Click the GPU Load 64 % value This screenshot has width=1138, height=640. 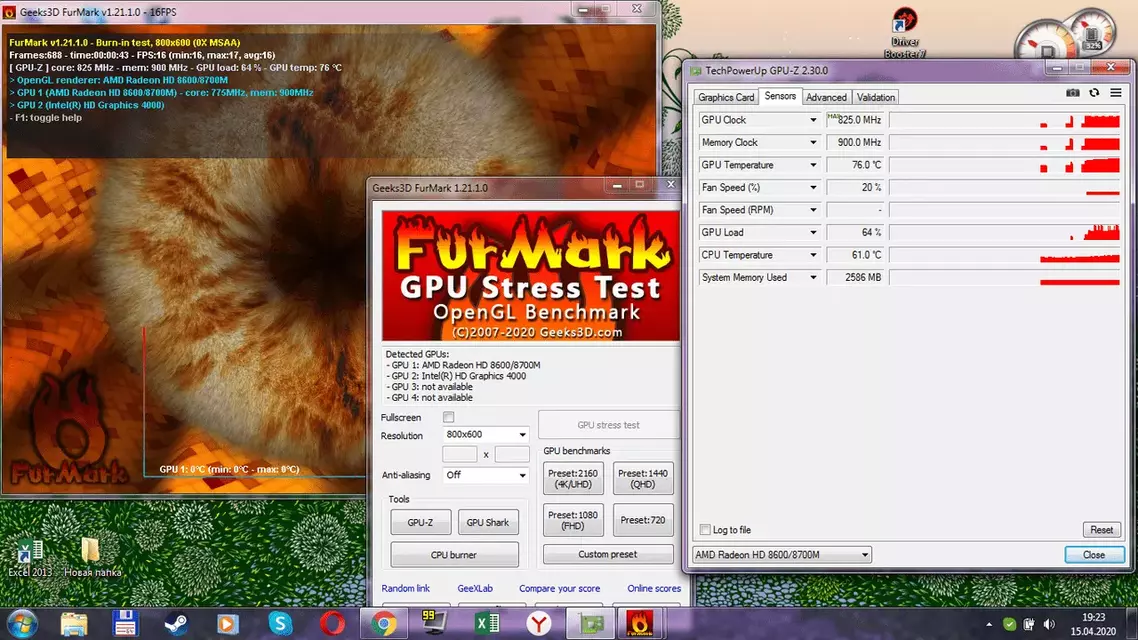click(x=855, y=232)
